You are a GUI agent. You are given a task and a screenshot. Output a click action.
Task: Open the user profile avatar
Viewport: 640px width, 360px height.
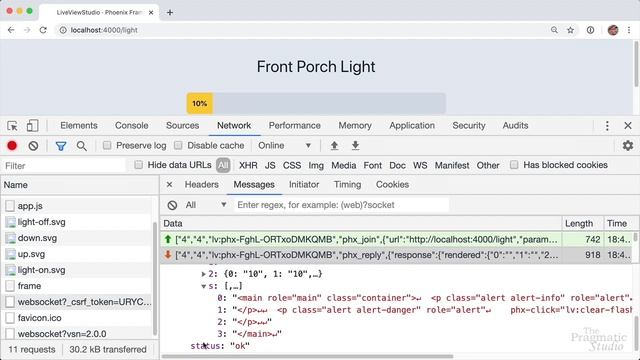point(613,30)
